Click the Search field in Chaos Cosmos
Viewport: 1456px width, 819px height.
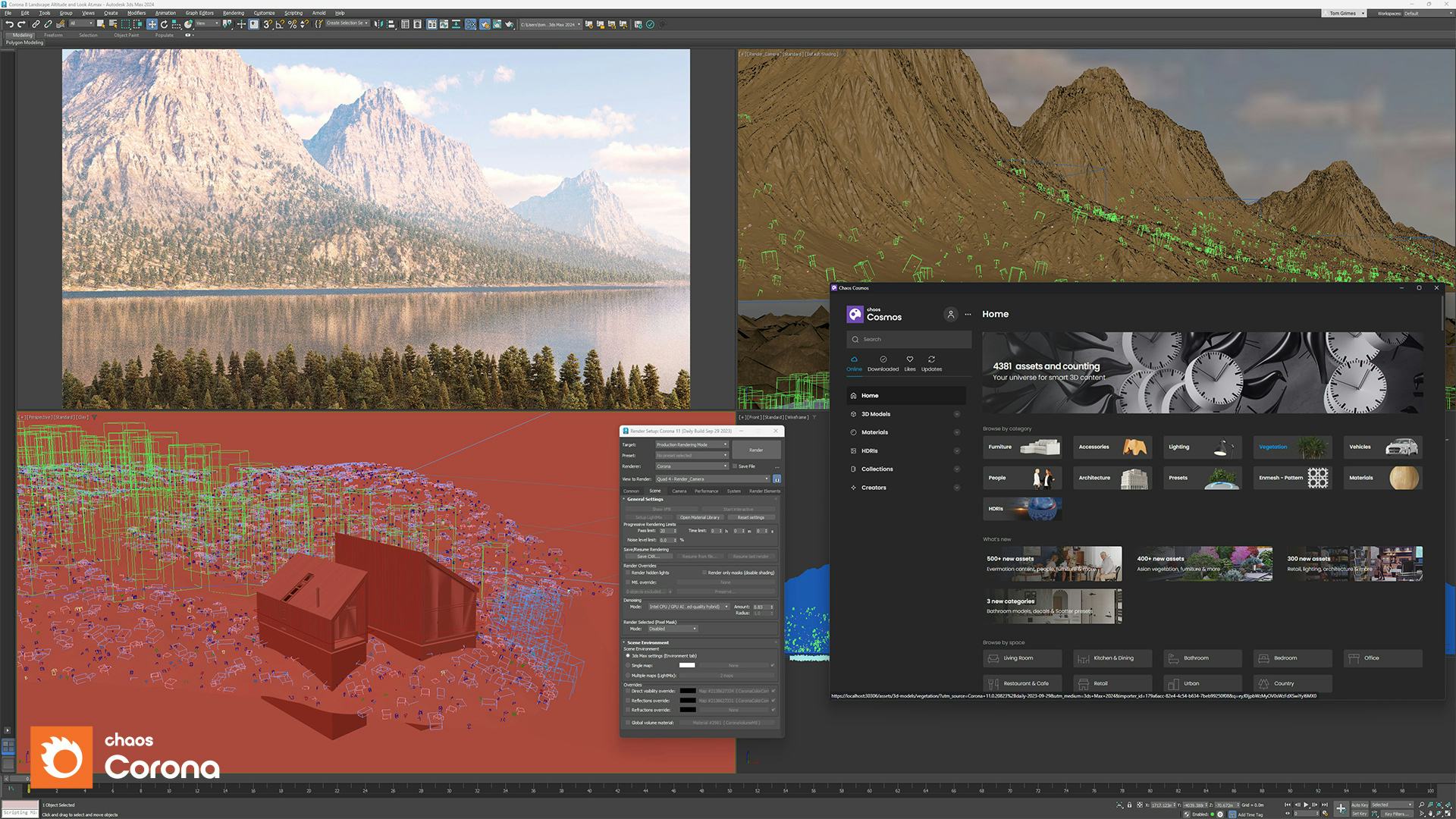coord(909,339)
